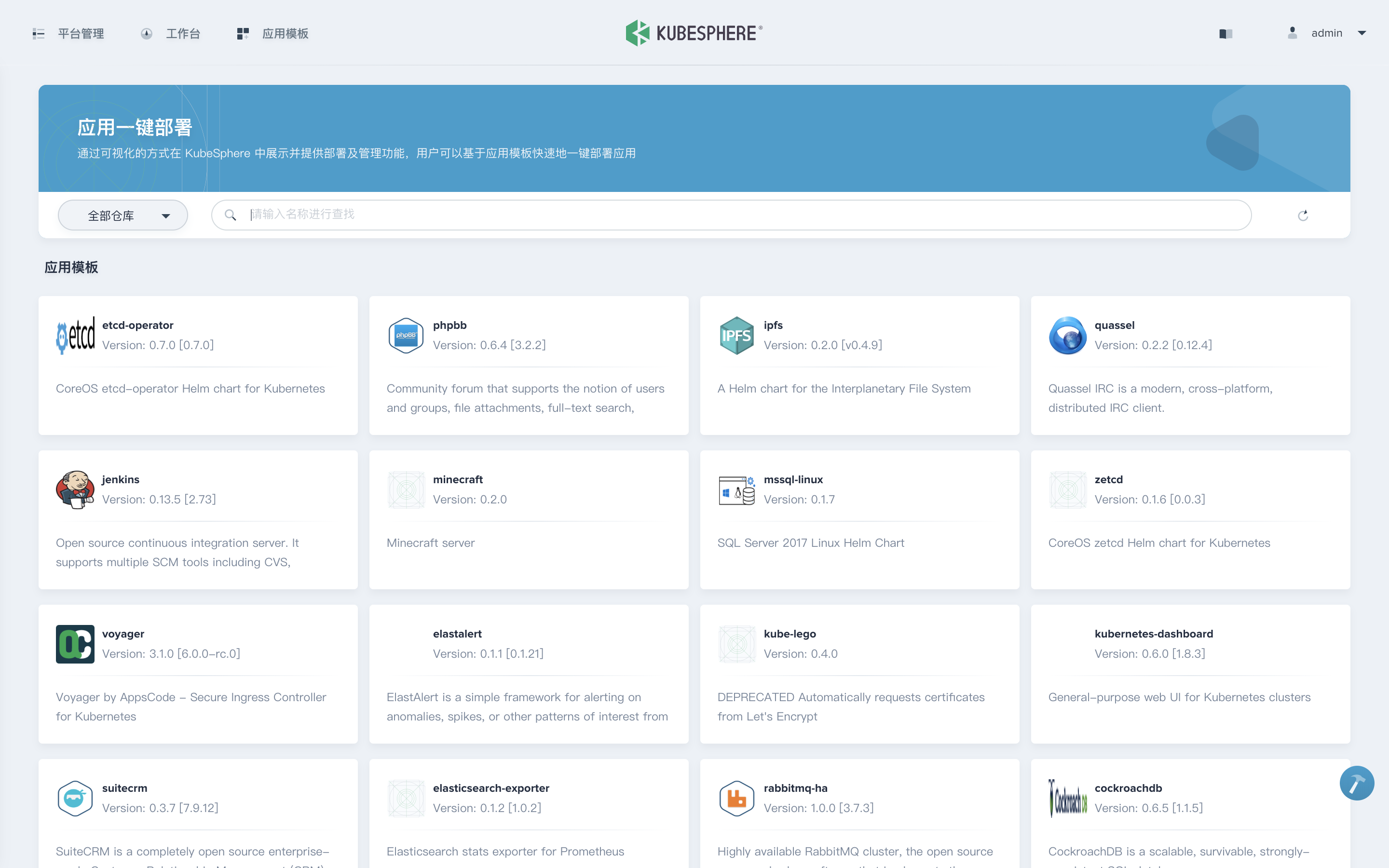Click 'SQL Server 2017 Linux Helm Chart' text
The height and width of the screenshot is (868, 1389).
pyautogui.click(x=810, y=543)
